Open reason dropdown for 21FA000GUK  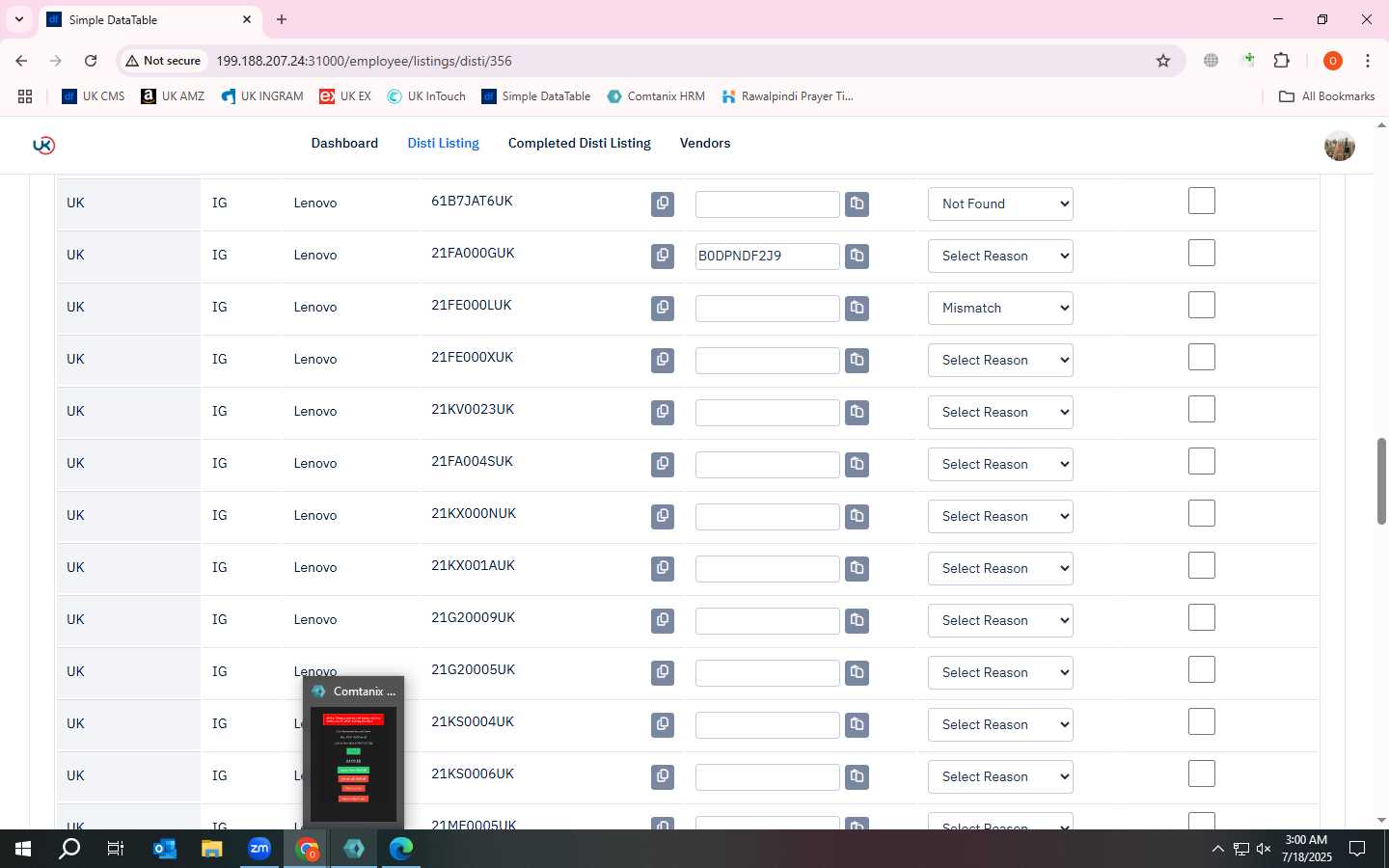(x=1000, y=256)
